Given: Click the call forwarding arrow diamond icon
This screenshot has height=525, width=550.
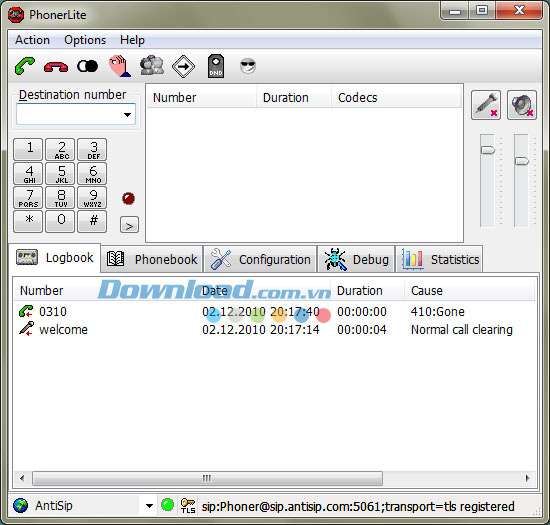Looking at the screenshot, I should (183, 66).
